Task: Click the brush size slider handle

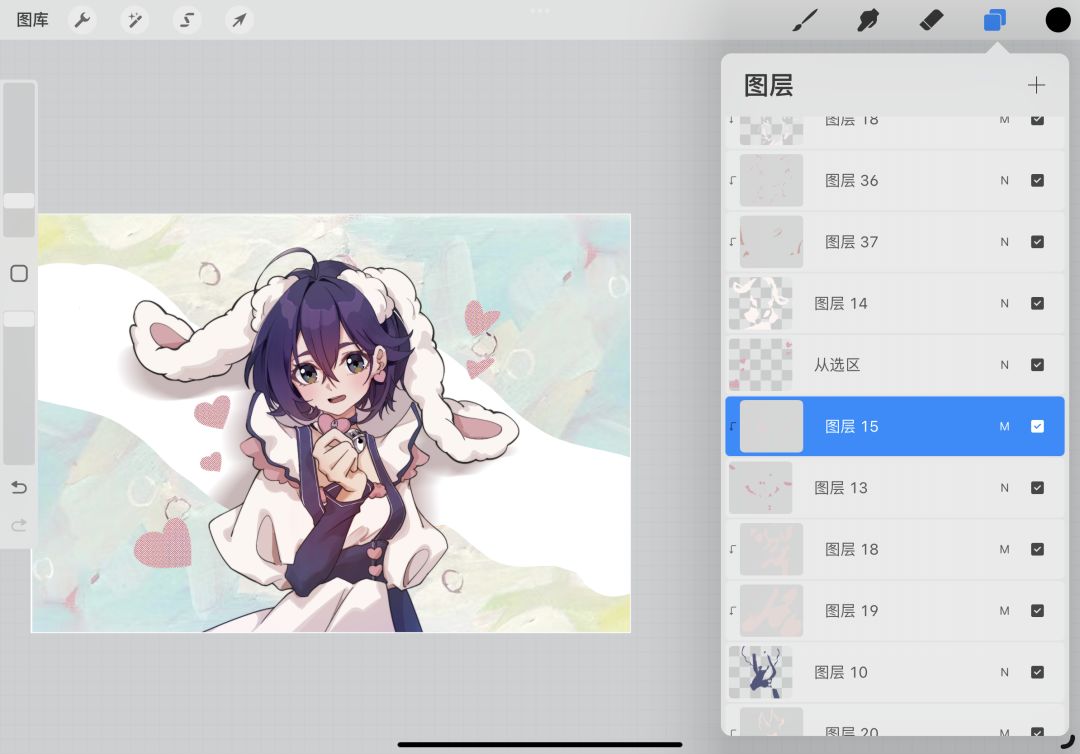Action: point(19,200)
